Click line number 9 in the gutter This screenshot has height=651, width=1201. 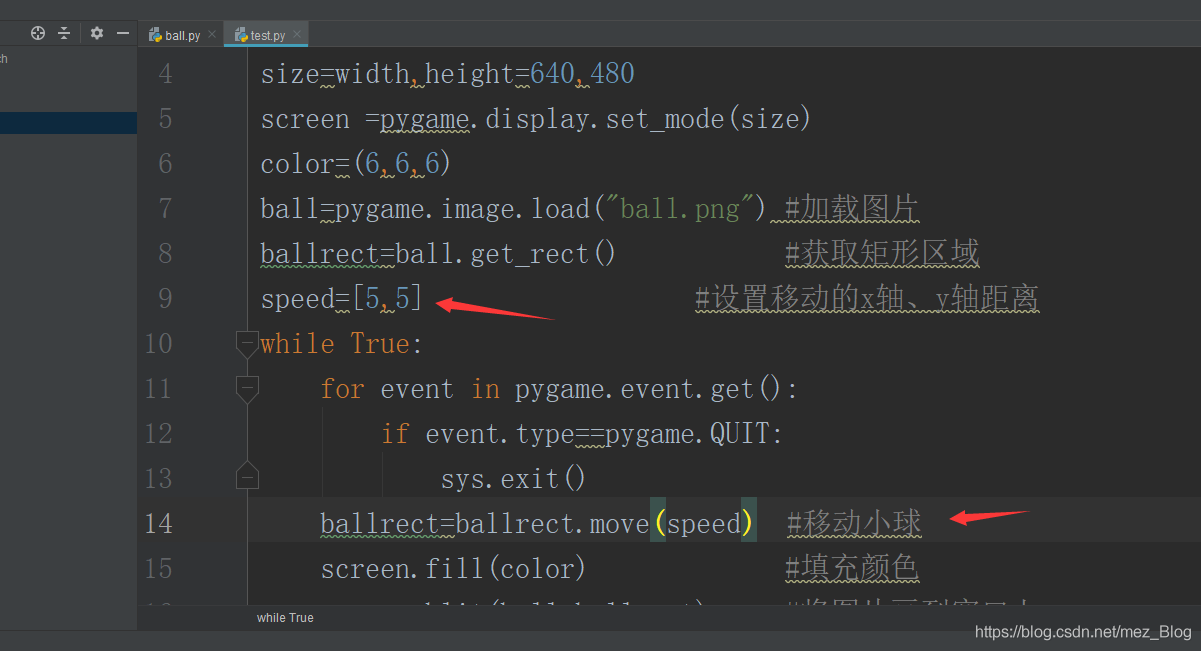coord(164,298)
